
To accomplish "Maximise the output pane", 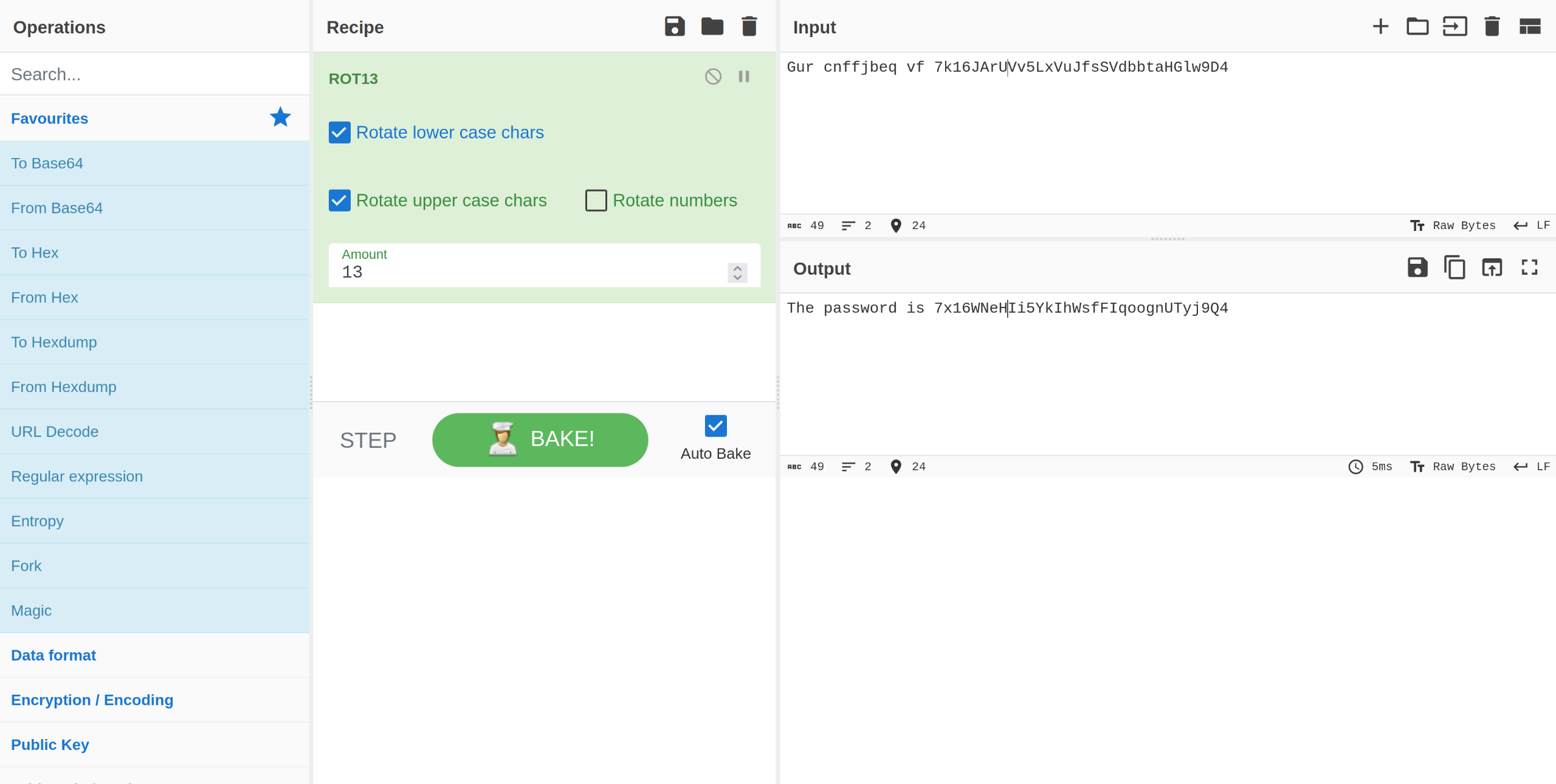I will (x=1529, y=267).
